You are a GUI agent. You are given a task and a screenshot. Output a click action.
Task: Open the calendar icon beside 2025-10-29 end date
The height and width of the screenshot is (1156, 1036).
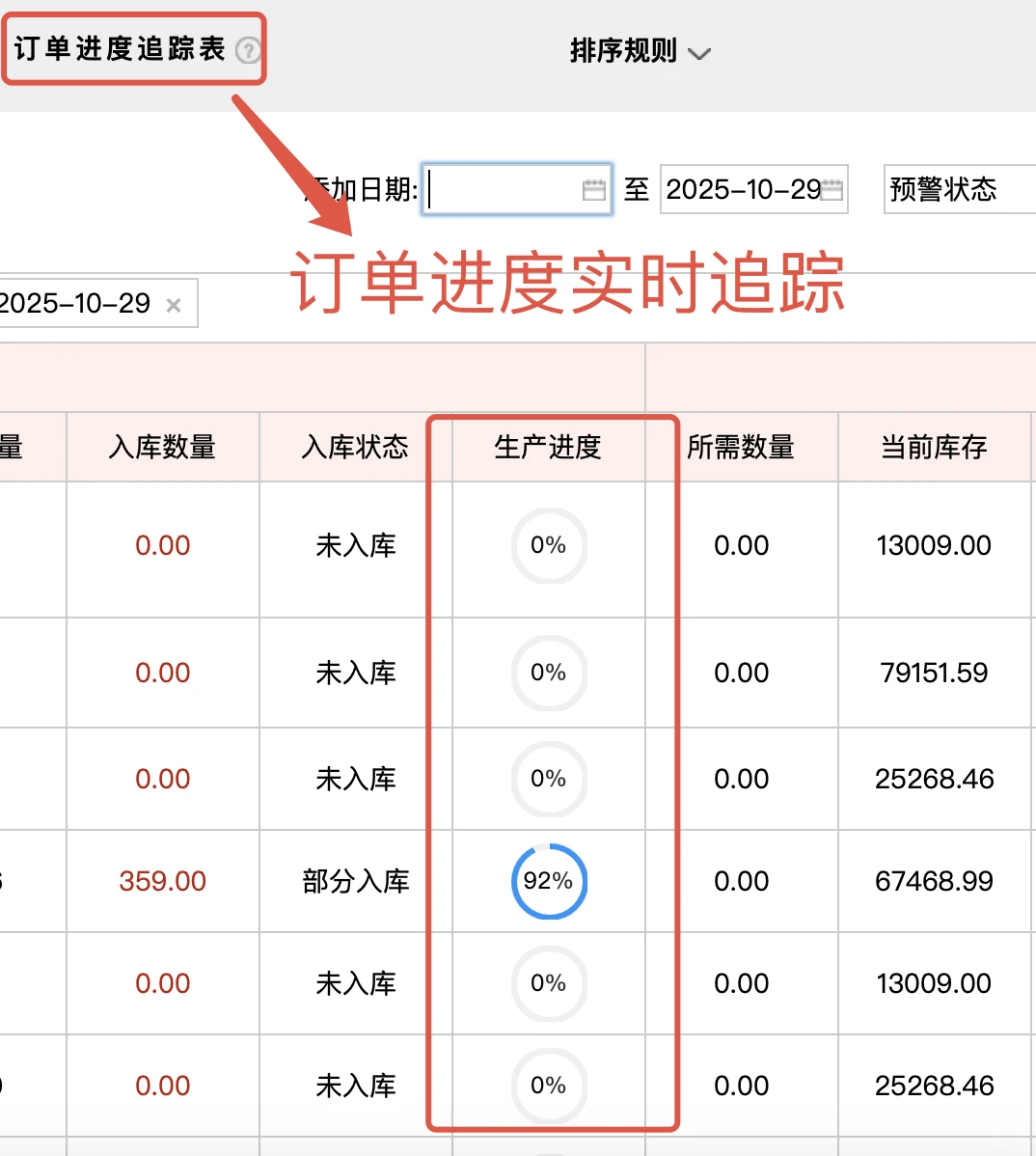click(832, 190)
